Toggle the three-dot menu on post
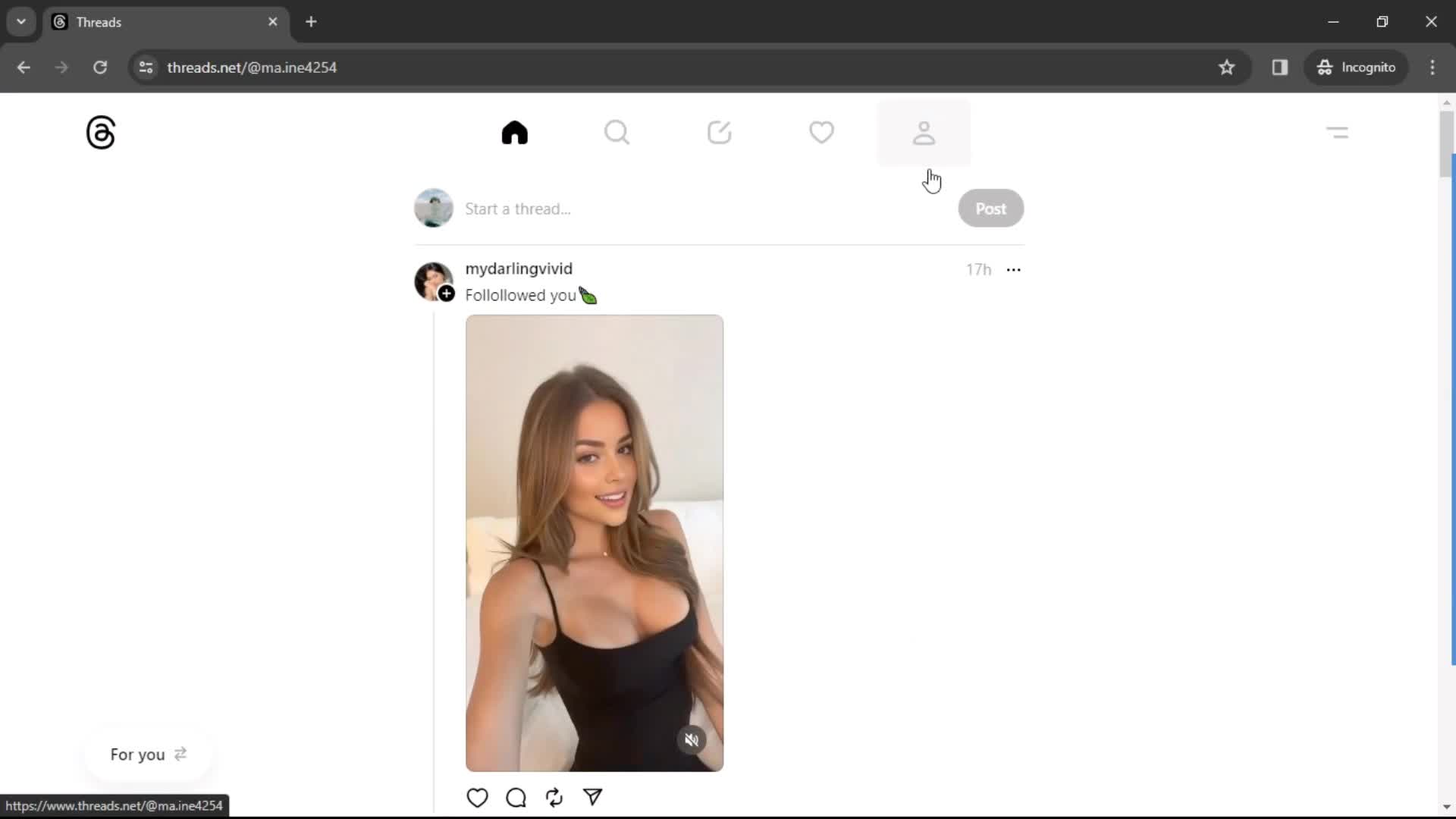The width and height of the screenshot is (1456, 819). 1013,270
